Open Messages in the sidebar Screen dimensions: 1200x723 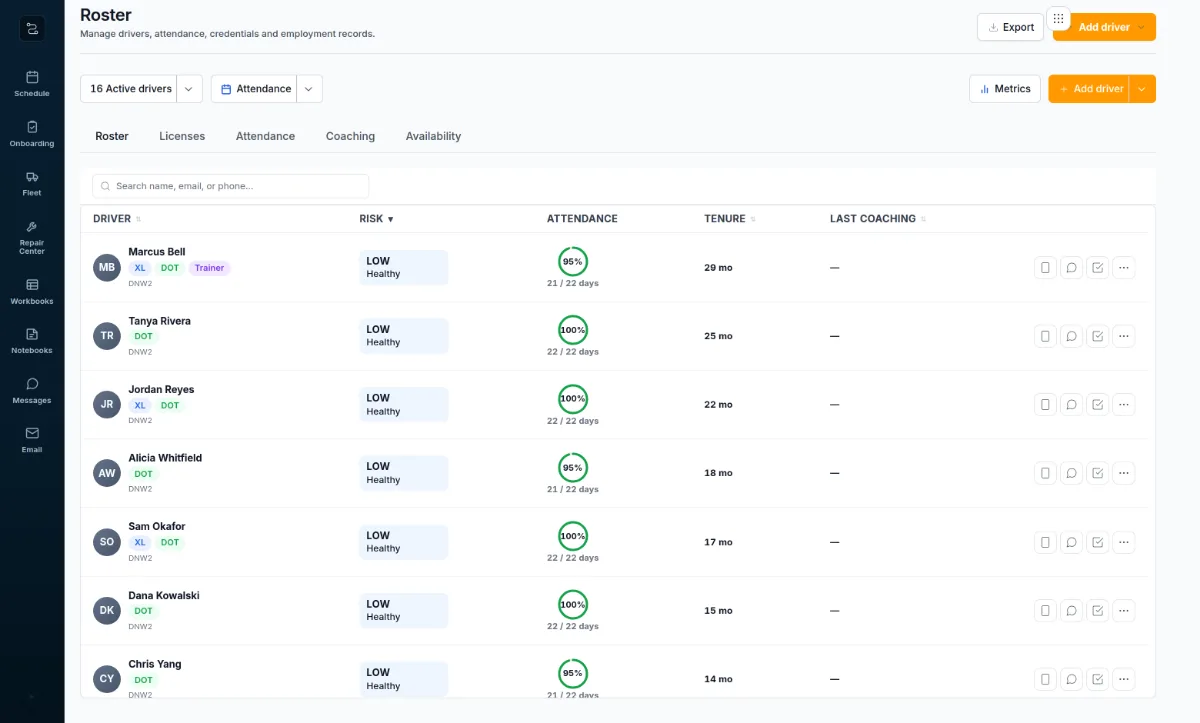(32, 391)
